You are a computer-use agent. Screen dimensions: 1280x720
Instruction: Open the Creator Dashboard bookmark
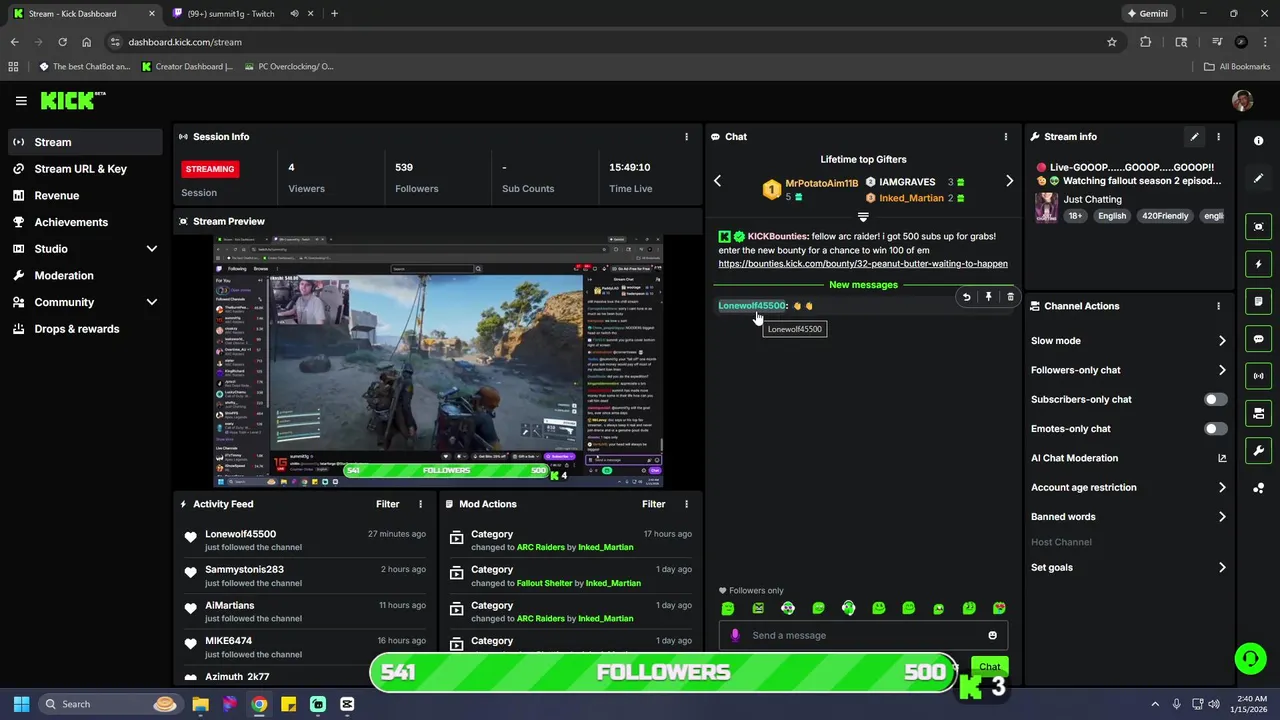pyautogui.click(x=187, y=67)
